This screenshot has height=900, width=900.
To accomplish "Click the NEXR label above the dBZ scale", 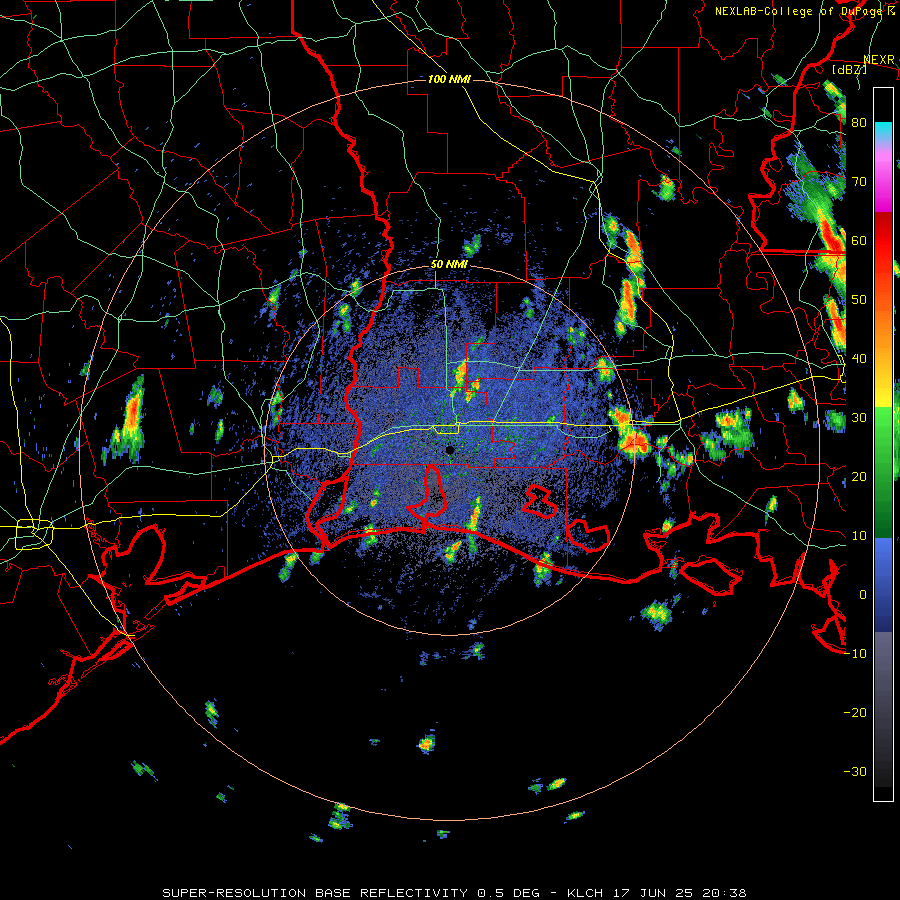I will [879, 60].
